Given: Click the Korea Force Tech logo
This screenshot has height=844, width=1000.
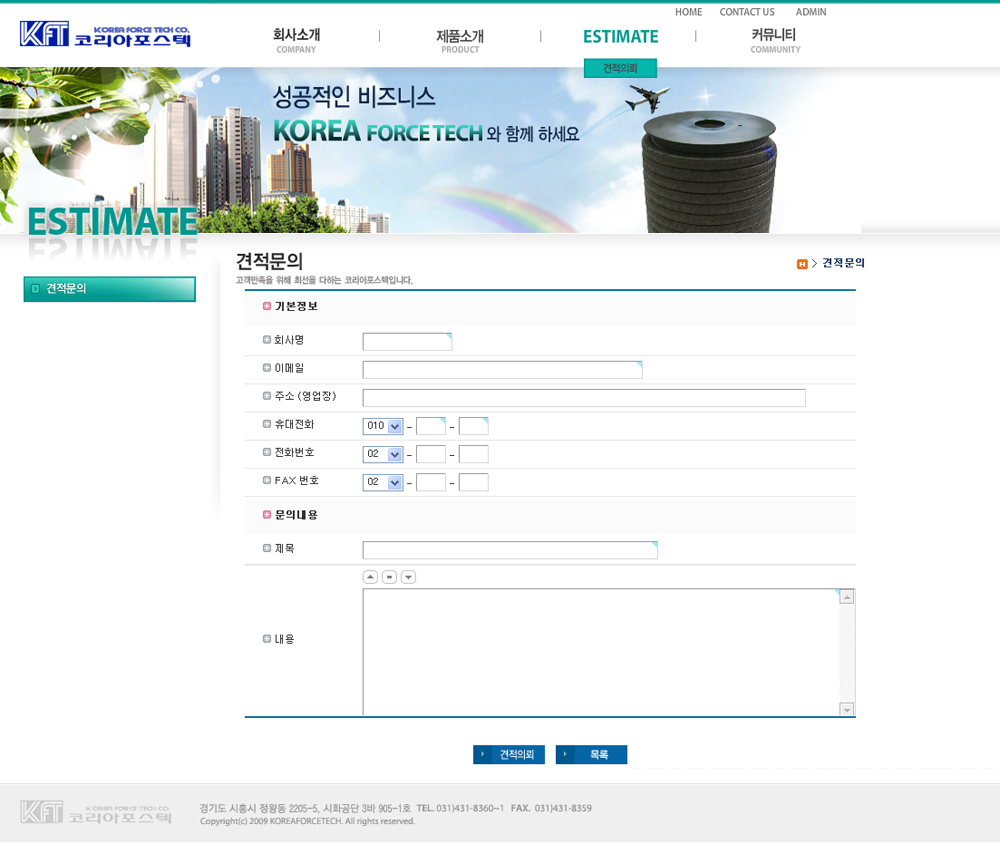Looking at the screenshot, I should coord(105,36).
